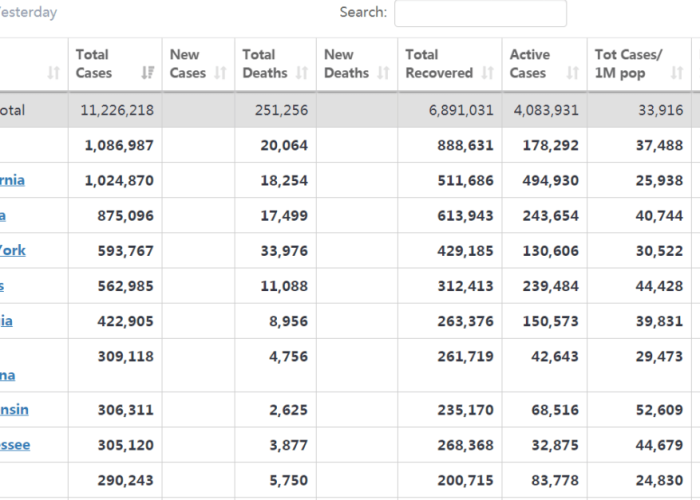Switch to the Yesterday tab
Image resolution: width=700 pixels, height=500 pixels.
click(28, 12)
